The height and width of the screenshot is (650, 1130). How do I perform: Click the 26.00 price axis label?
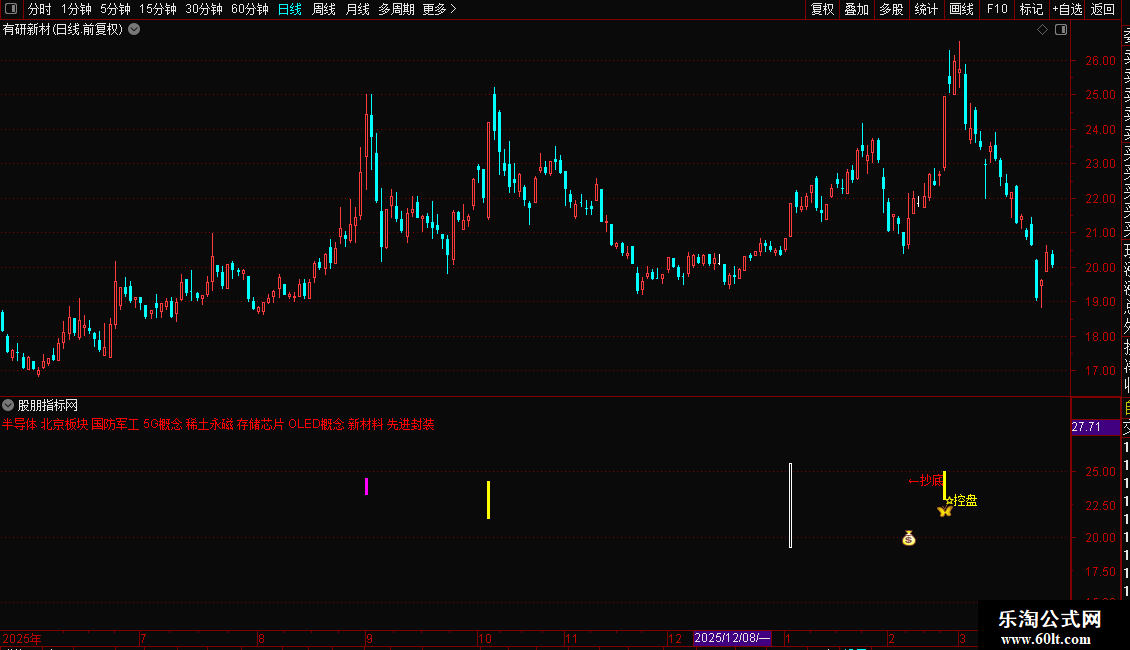click(x=1100, y=61)
